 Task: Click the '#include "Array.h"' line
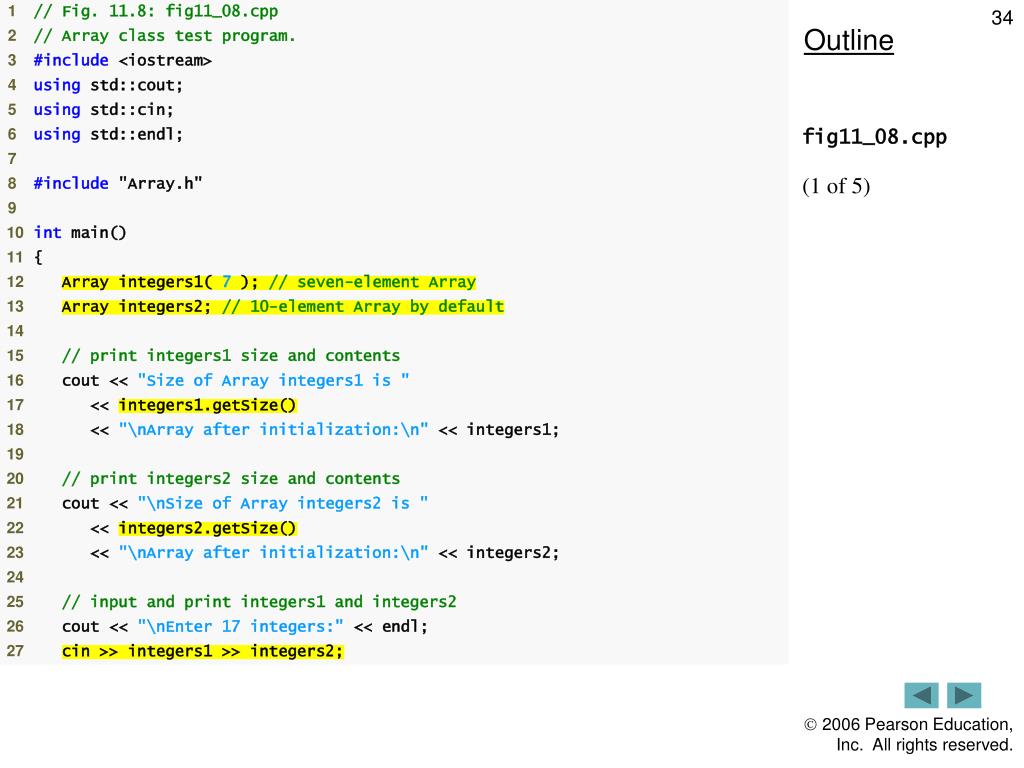pos(118,184)
